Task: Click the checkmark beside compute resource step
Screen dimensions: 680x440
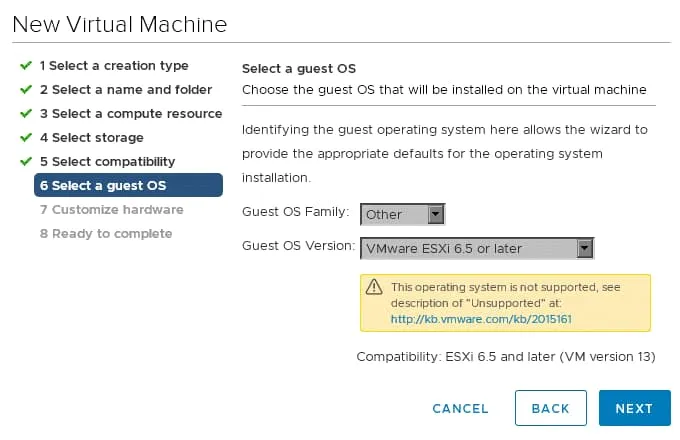Action: 25,114
